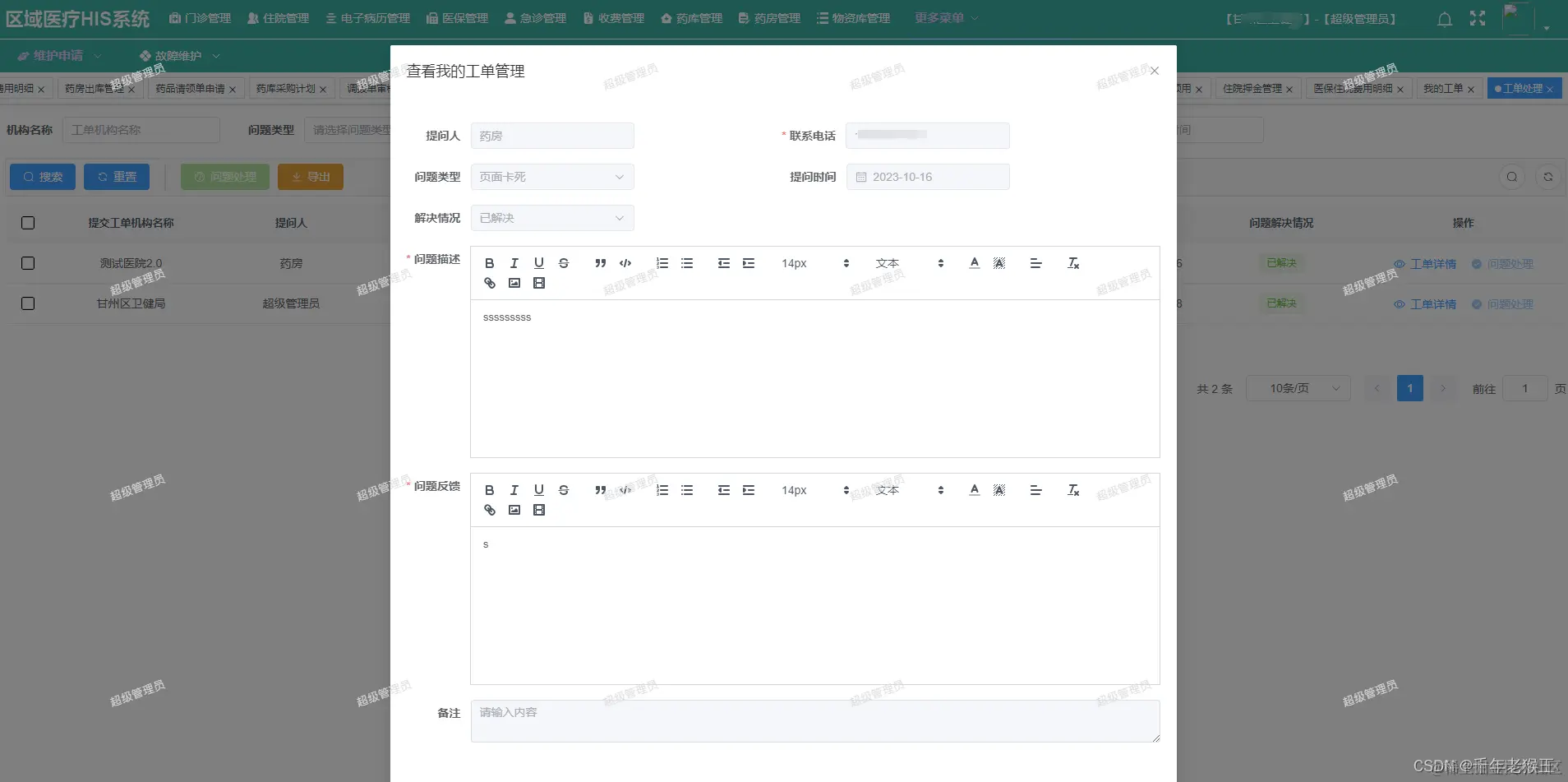Apply strikethrough in the description toolbar
1568x782 pixels.
click(x=564, y=263)
